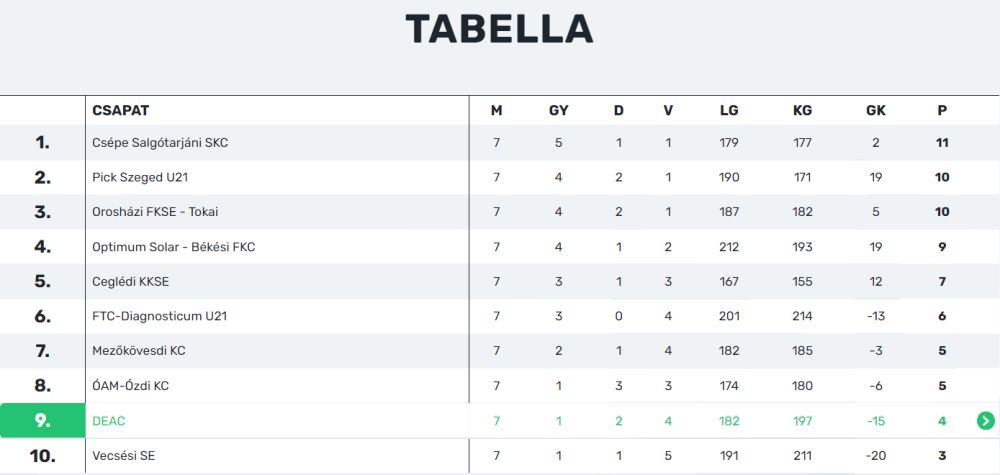Screen dimensions: 1000x475
Task: Open the Csépe Salgótarjáni SKC team row
Action: (160, 143)
